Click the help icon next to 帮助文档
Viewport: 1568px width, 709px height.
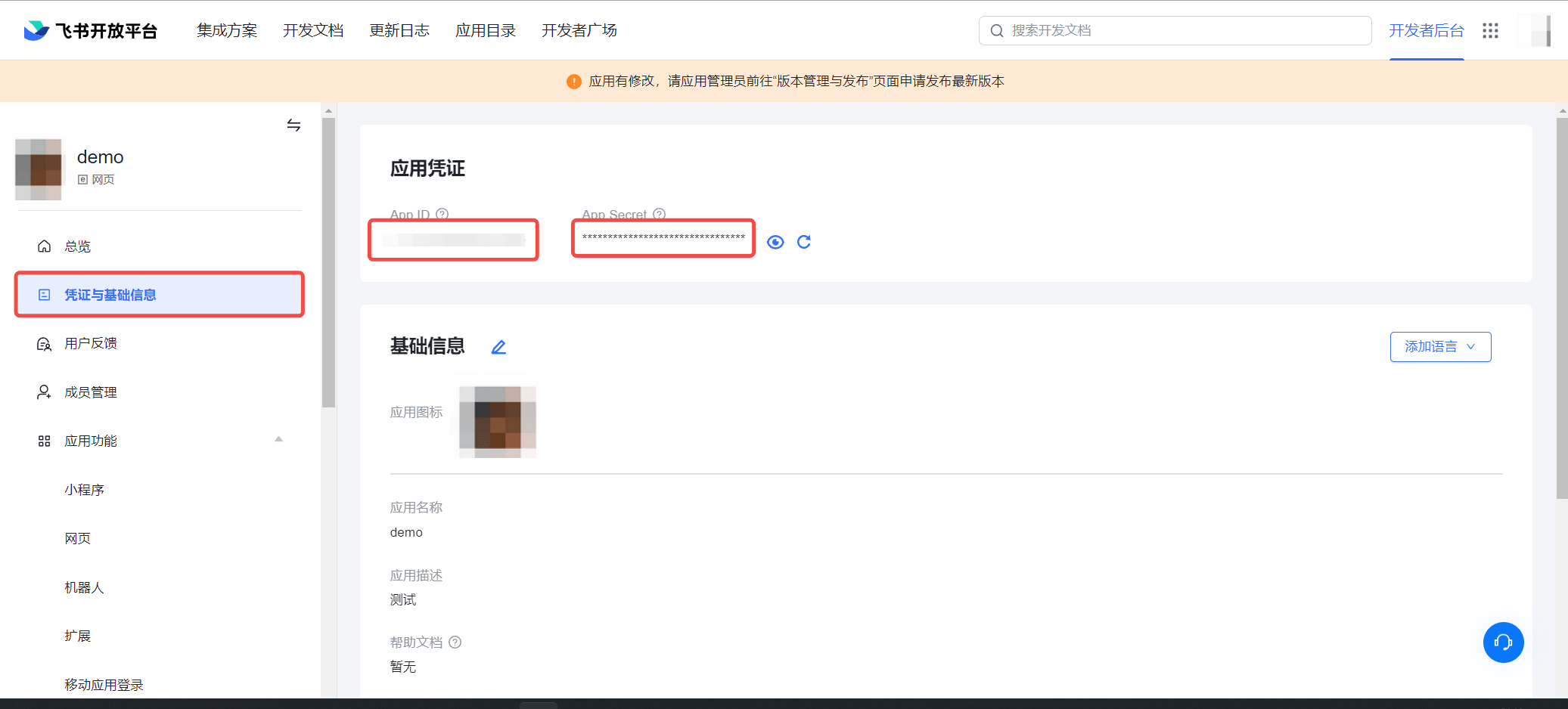pyautogui.click(x=455, y=642)
